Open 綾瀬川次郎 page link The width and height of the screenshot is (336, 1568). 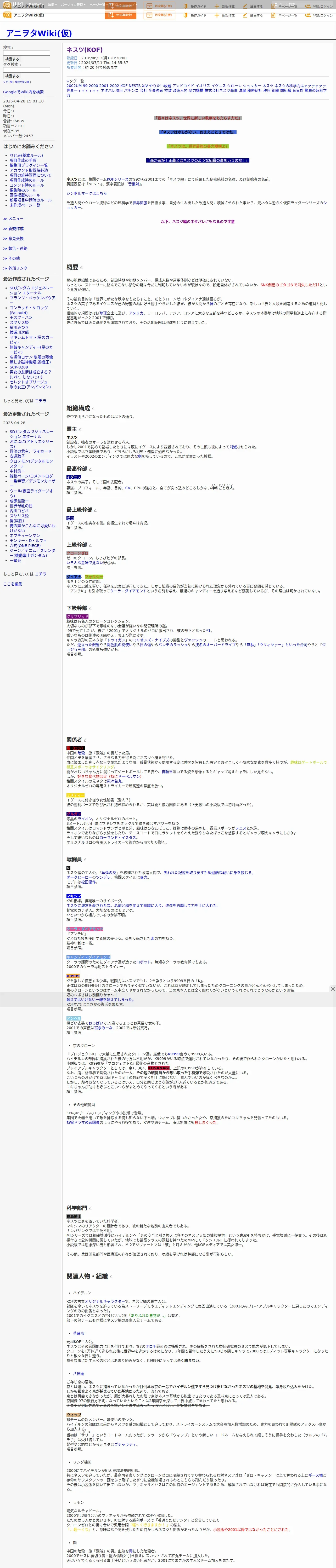19,332
